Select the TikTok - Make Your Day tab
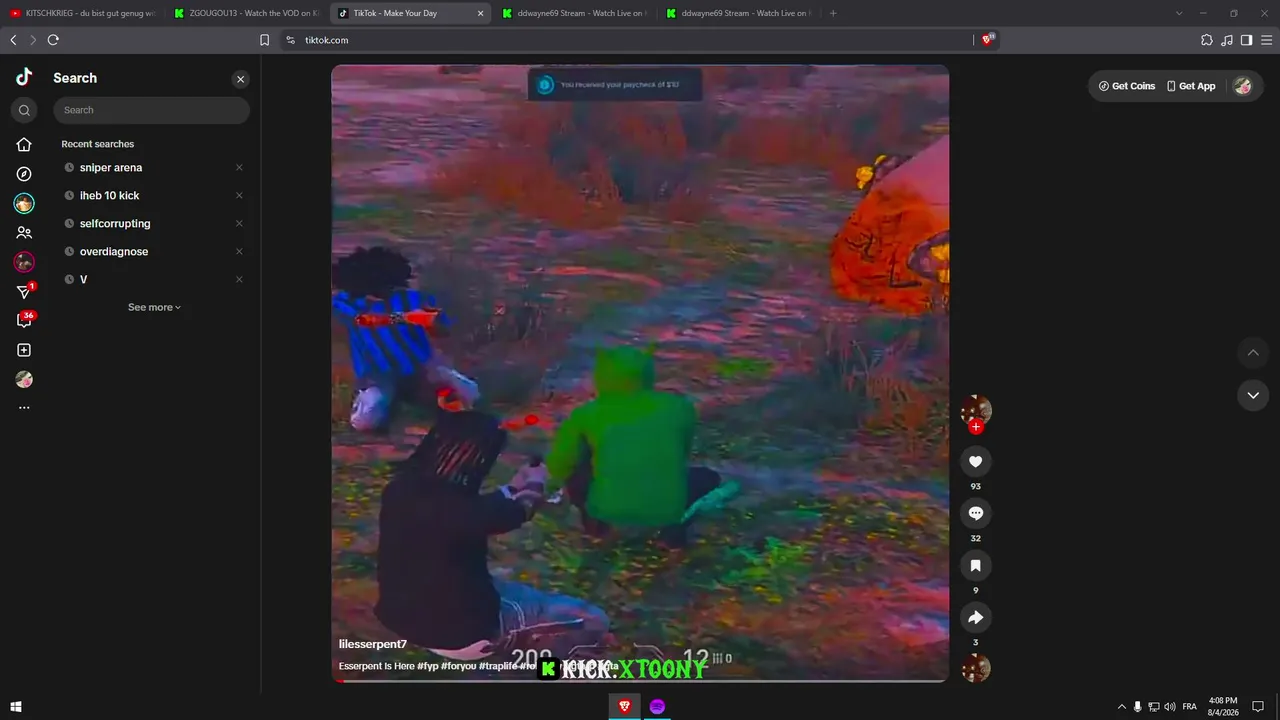This screenshot has height=720, width=1280. click(x=410, y=13)
